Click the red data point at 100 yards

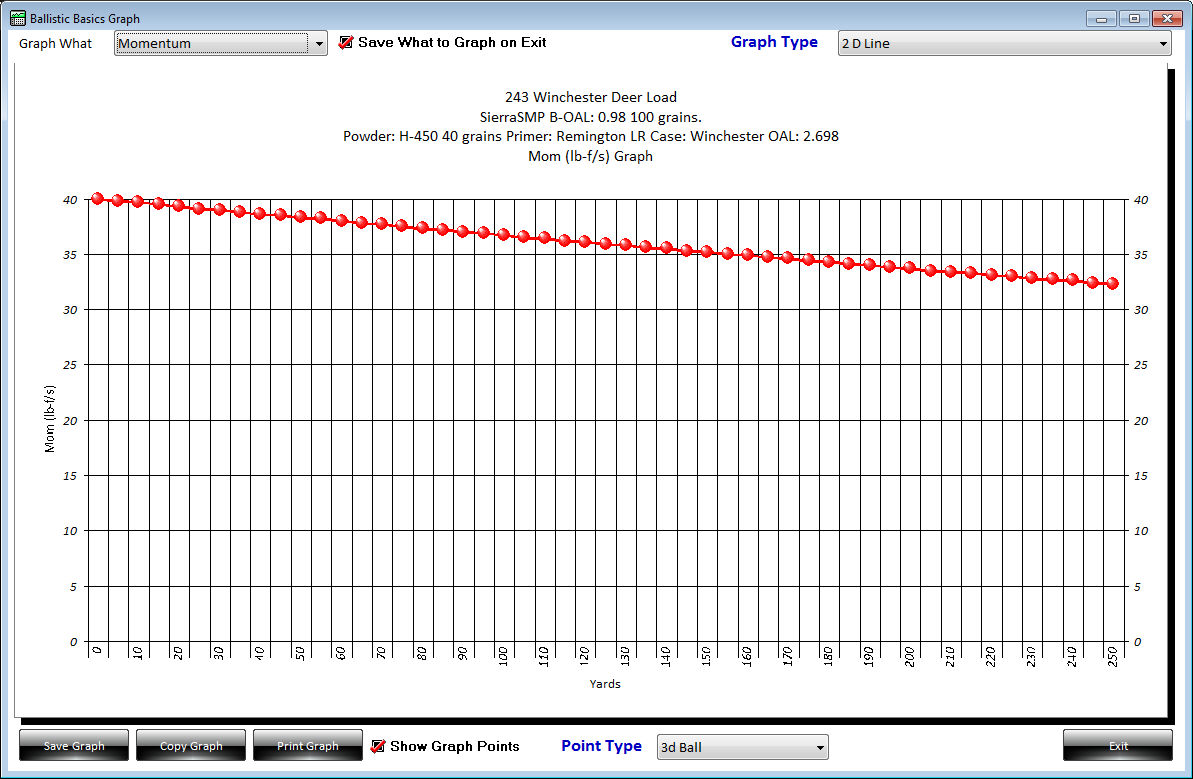[x=503, y=234]
